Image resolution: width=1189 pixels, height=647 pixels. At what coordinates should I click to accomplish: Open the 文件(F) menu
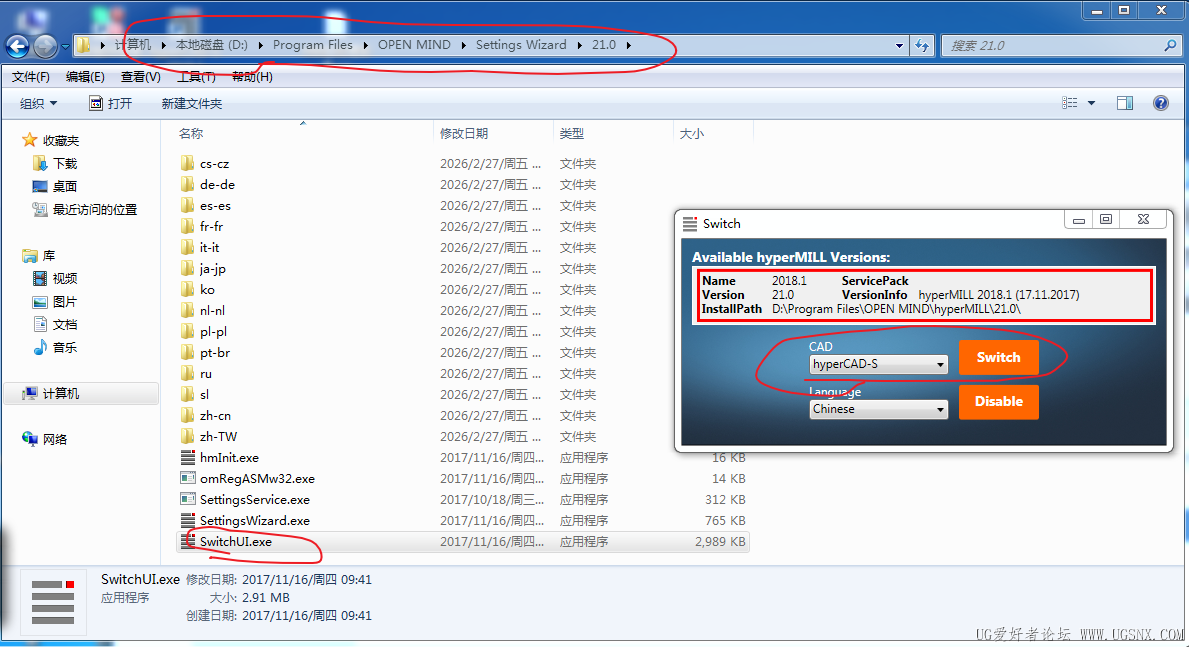click(30, 77)
